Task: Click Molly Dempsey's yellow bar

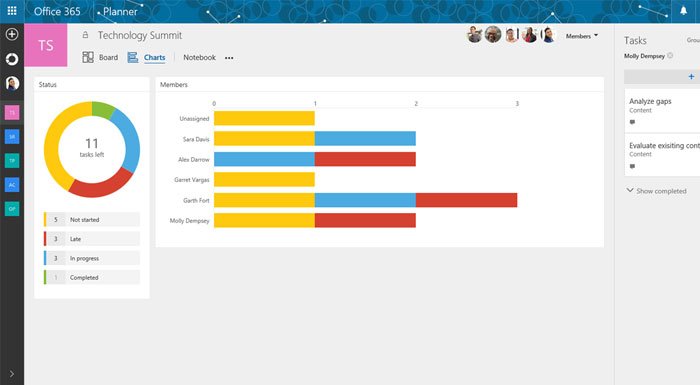Action: pos(264,220)
